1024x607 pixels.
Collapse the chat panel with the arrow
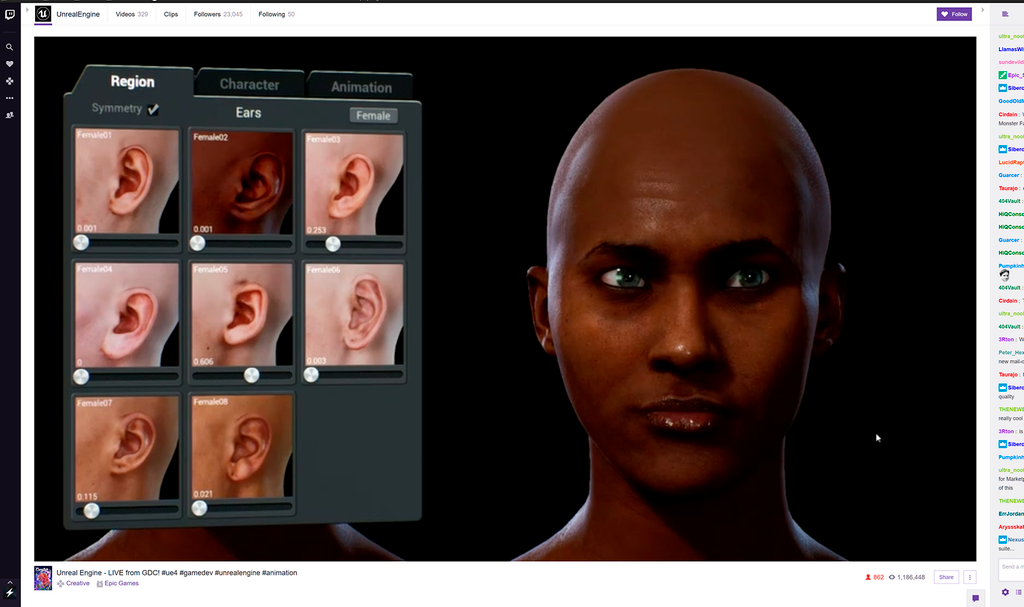coord(982,10)
